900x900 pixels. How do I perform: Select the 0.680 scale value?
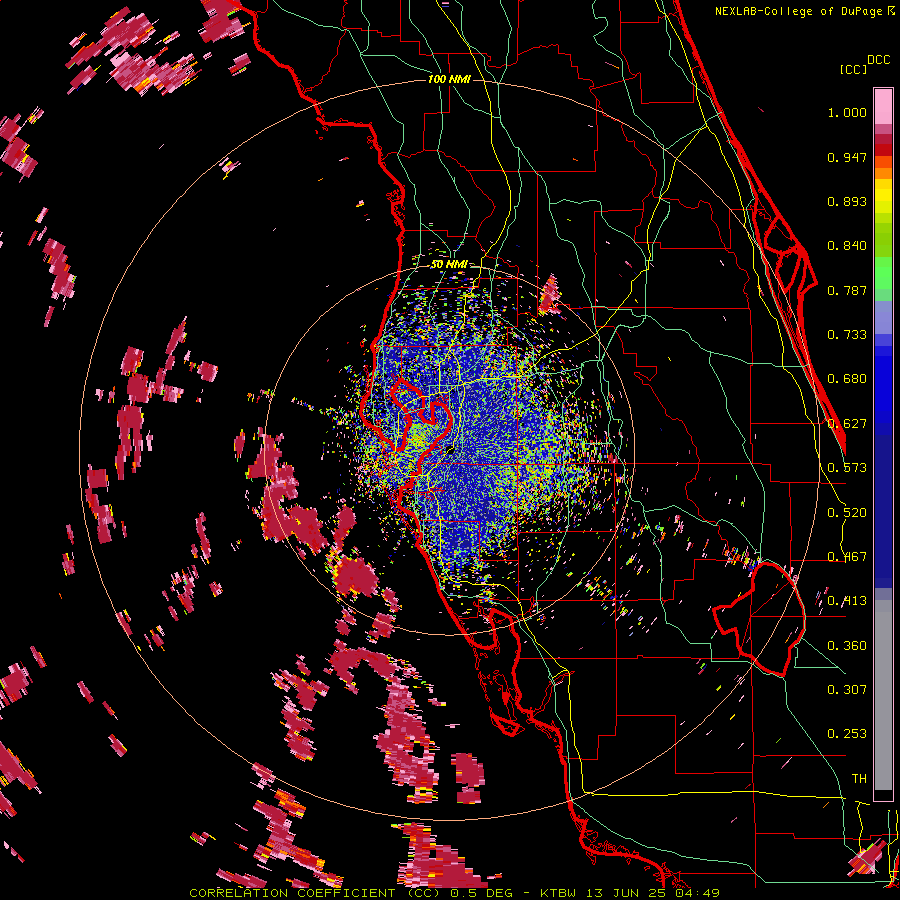click(x=847, y=379)
